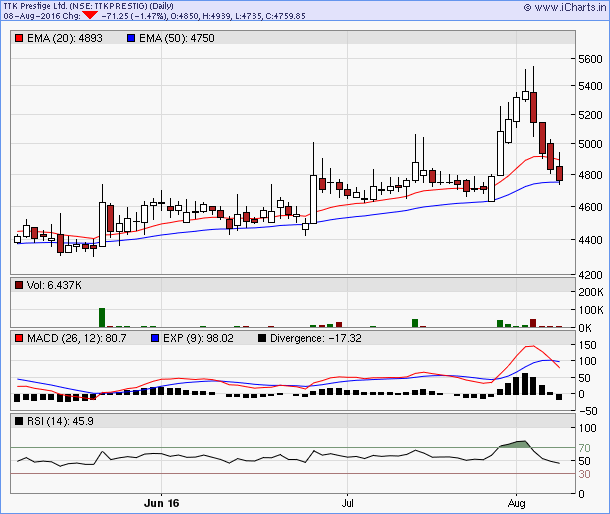The width and height of the screenshot is (610, 514).
Task: Click the 08-Aug-2016 Chg date text
Action: pyautogui.click(x=42, y=16)
